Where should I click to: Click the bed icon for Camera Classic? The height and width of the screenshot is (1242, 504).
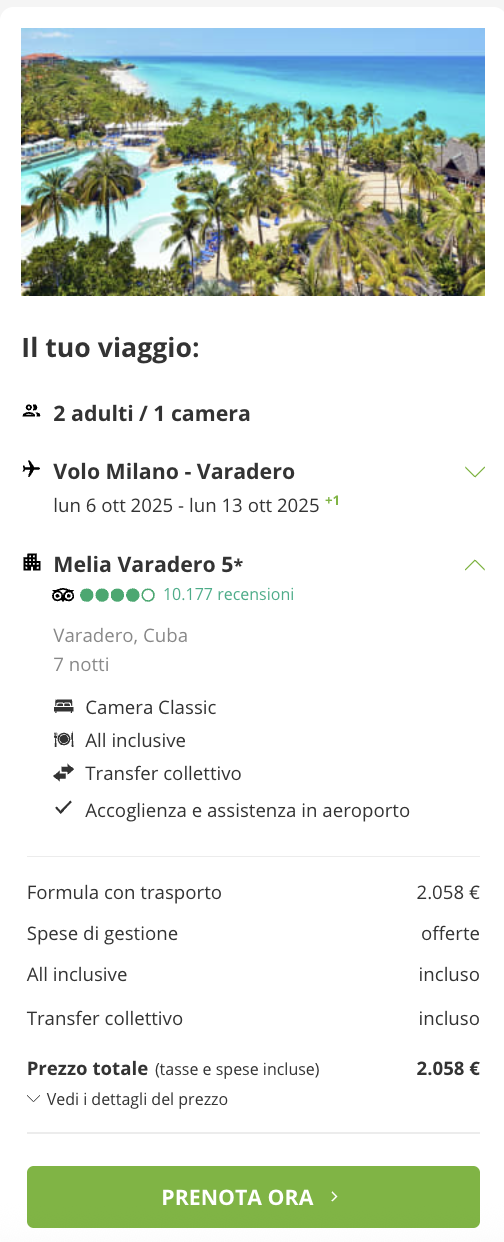64,707
